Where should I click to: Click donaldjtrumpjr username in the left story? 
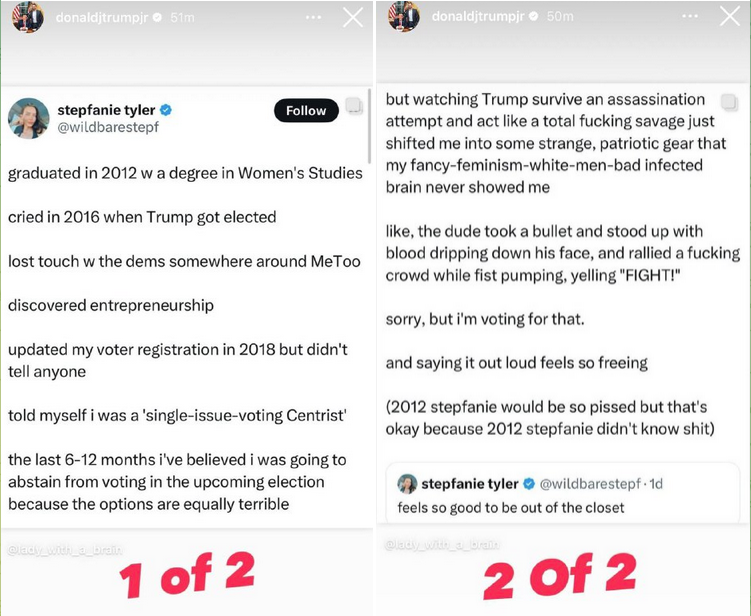click(102, 17)
